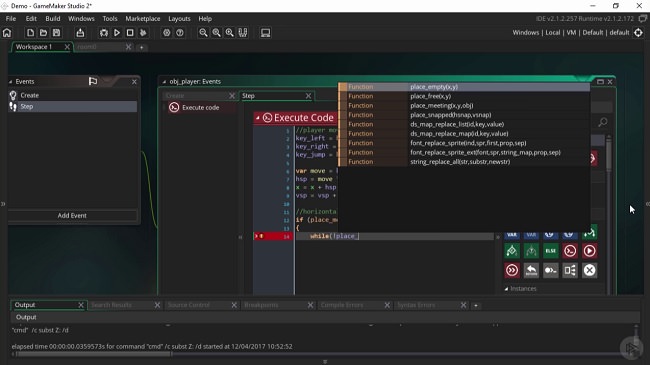Open the Create Executable export icon
The image size is (650, 365).
80,33
